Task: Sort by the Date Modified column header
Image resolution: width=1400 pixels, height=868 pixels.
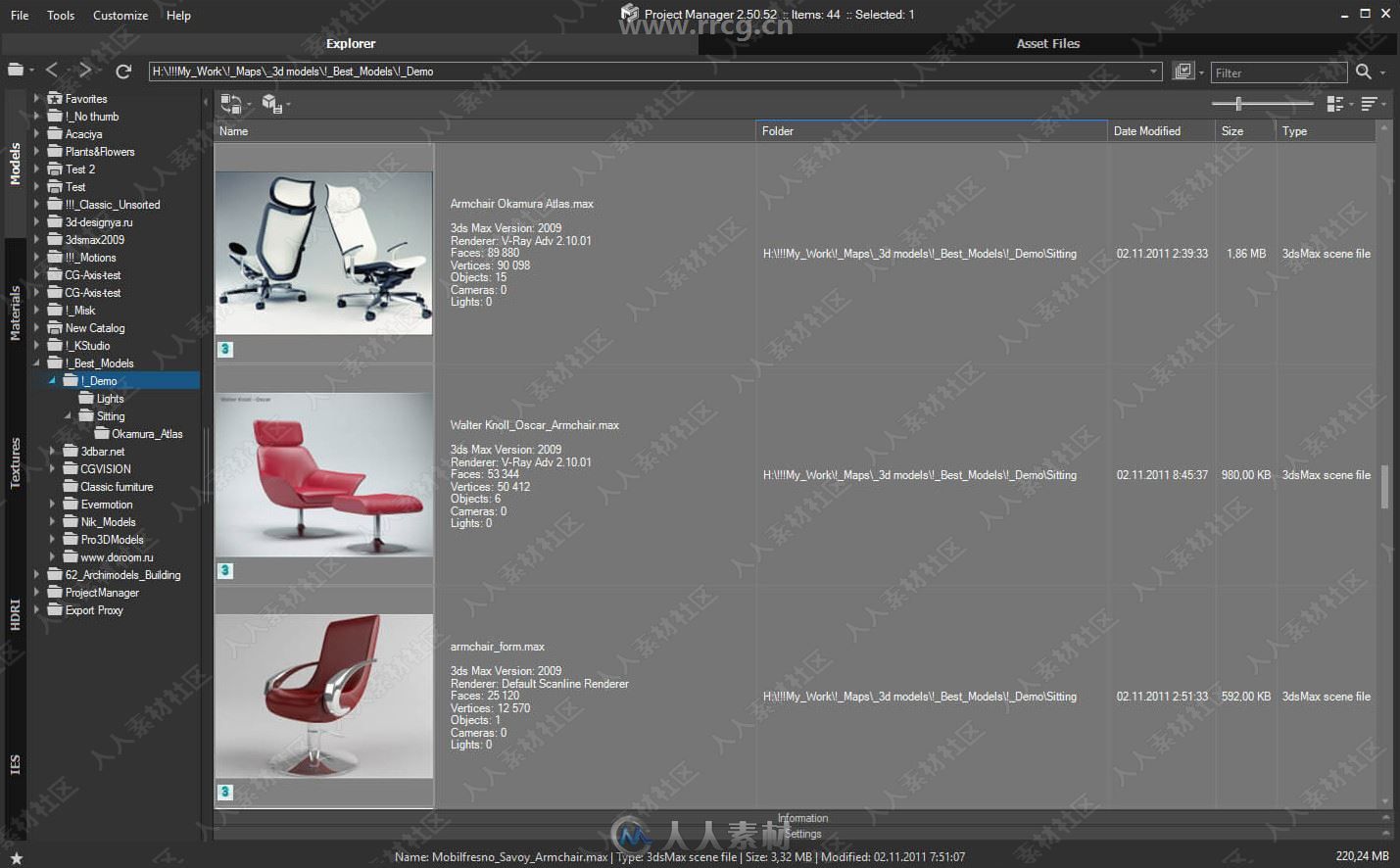Action: (x=1162, y=131)
